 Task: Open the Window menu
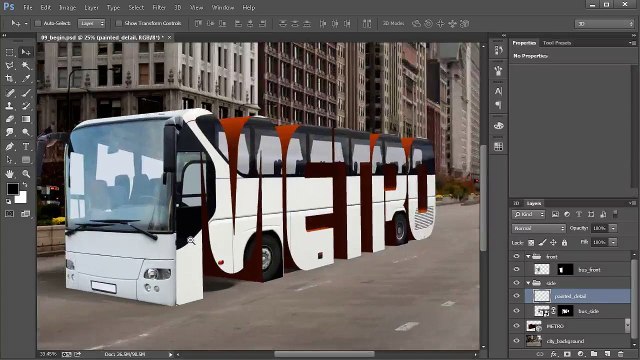[223, 7]
